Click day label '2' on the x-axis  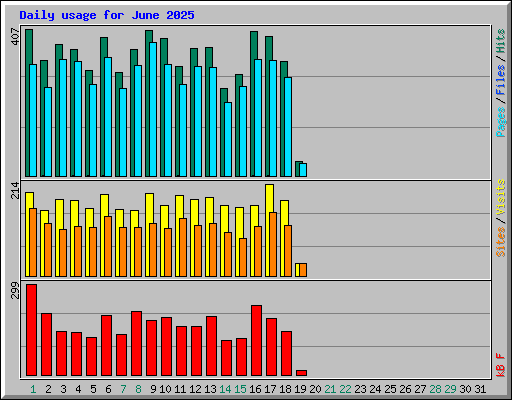click(x=48, y=389)
